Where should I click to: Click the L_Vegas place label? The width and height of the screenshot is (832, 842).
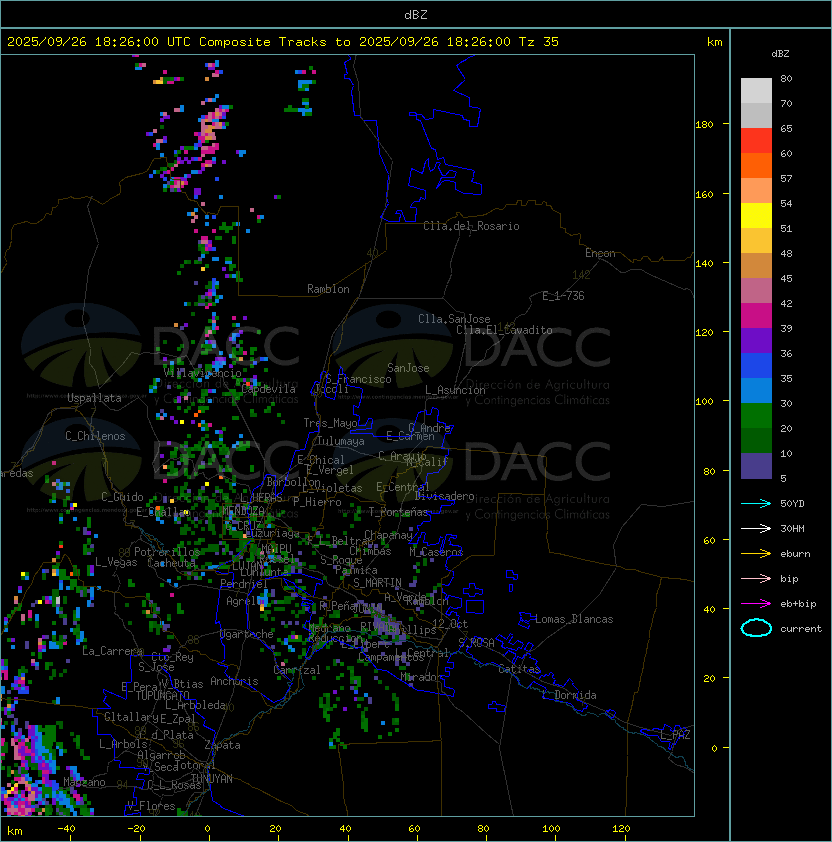click(116, 562)
